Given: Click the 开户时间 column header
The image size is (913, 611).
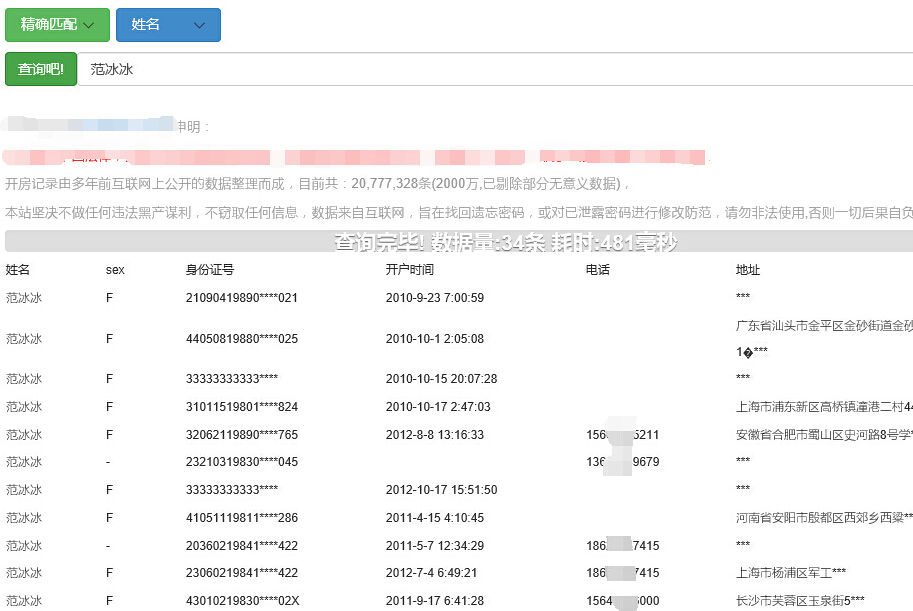Looking at the screenshot, I should 409,270.
